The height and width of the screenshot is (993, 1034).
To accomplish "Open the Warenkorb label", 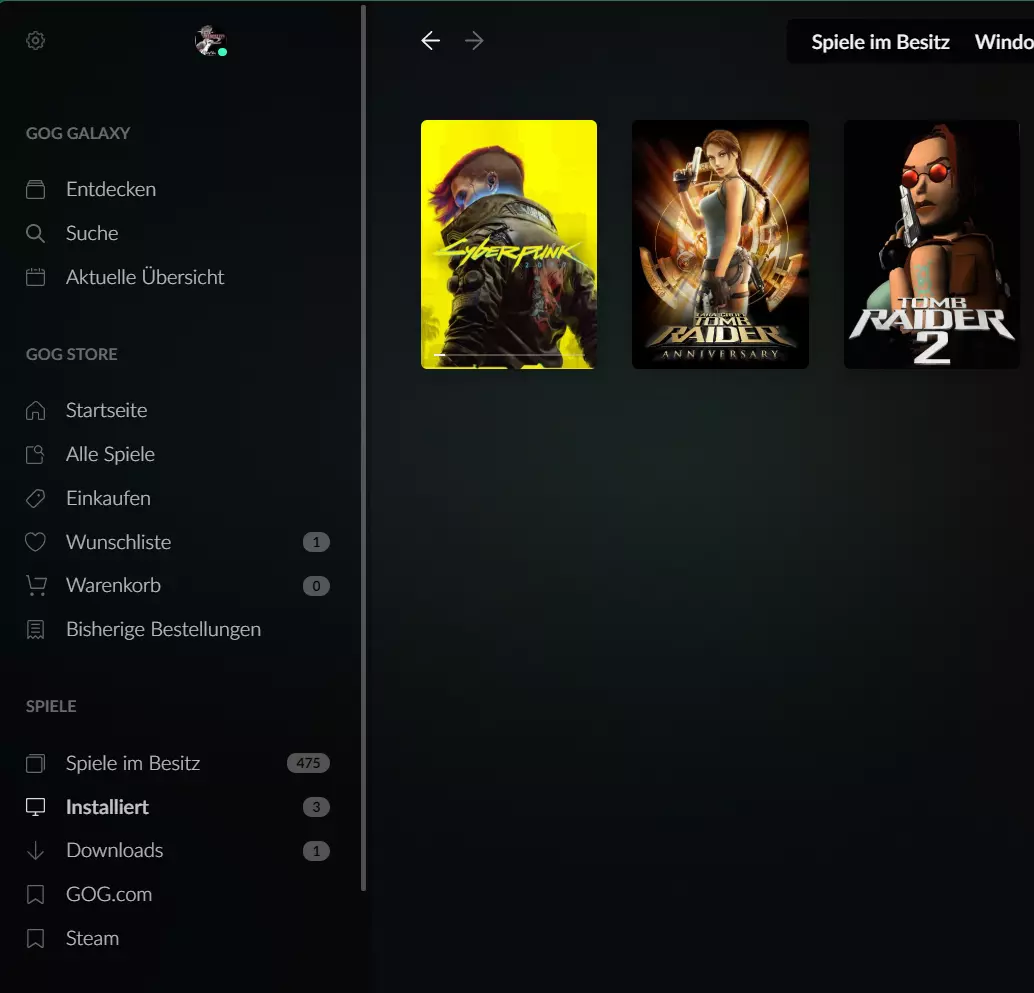I will point(113,586).
